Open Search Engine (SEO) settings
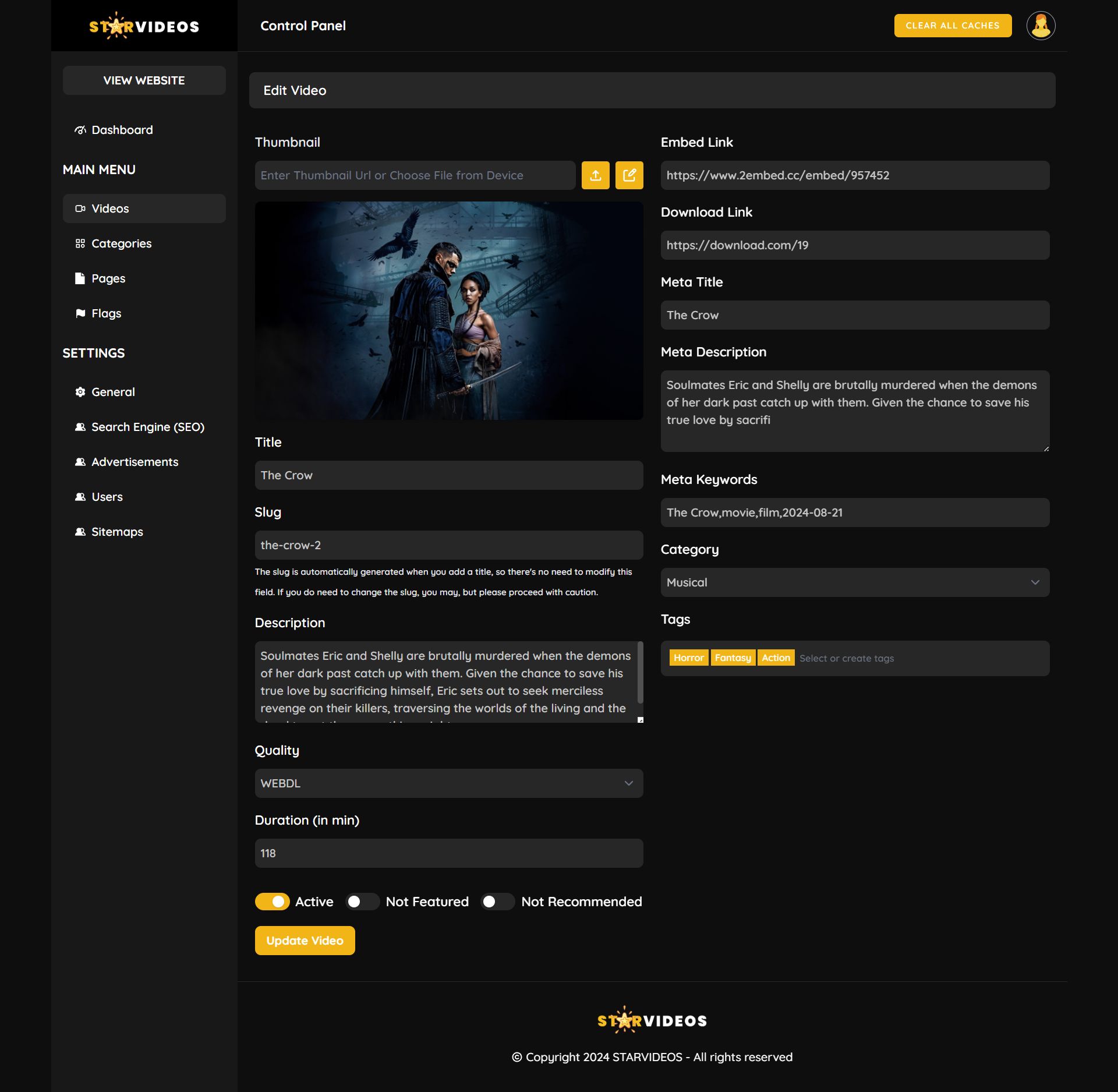Image resolution: width=1118 pixels, height=1092 pixels. tap(144, 427)
